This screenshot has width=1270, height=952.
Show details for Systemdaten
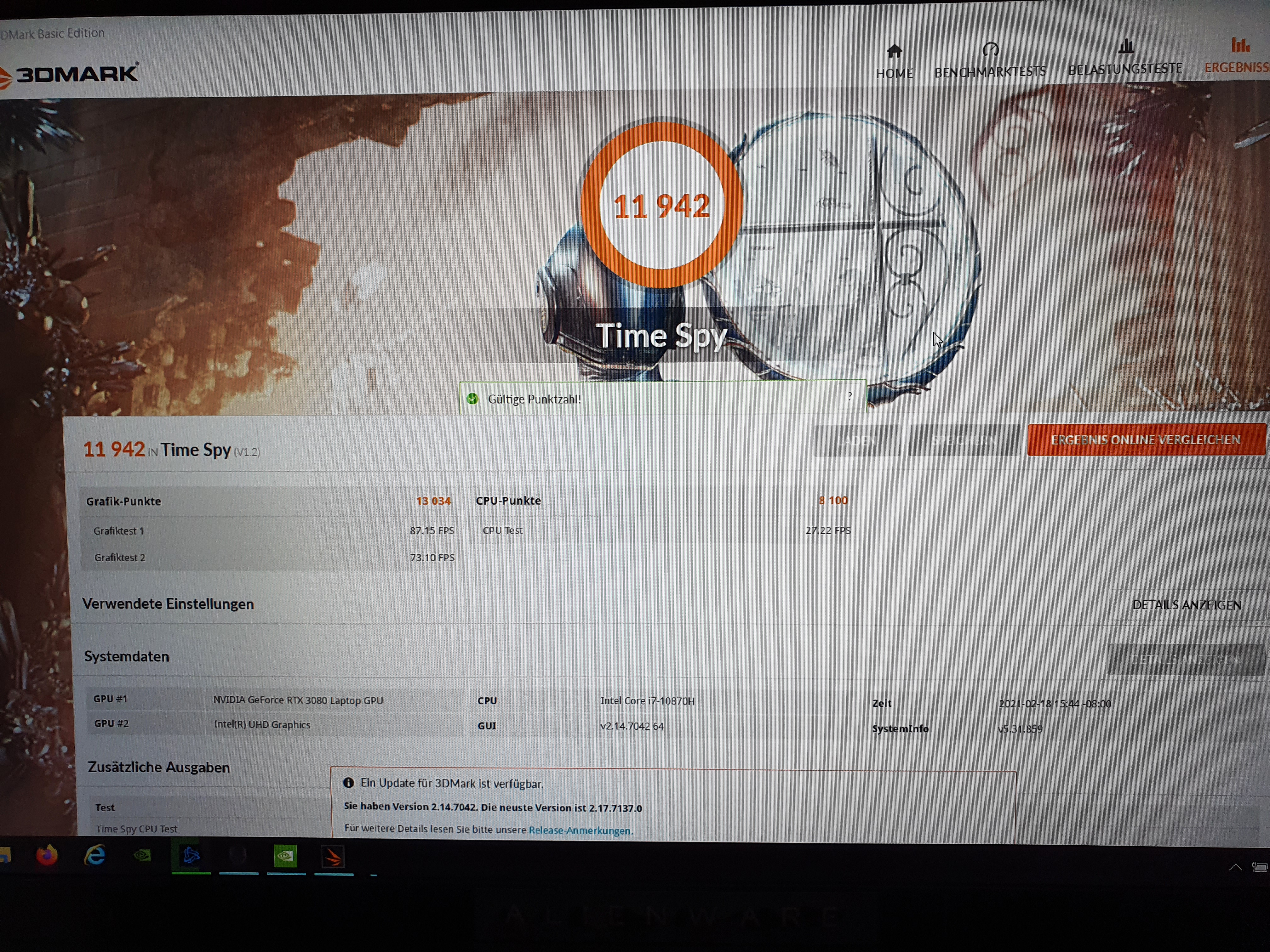click(1186, 659)
